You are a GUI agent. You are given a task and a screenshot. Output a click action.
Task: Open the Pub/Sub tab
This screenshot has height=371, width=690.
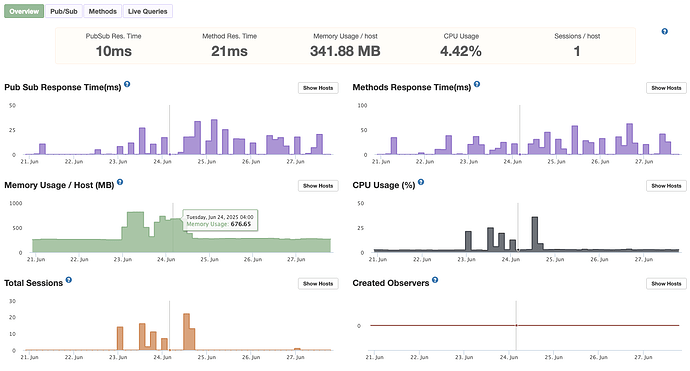64,11
